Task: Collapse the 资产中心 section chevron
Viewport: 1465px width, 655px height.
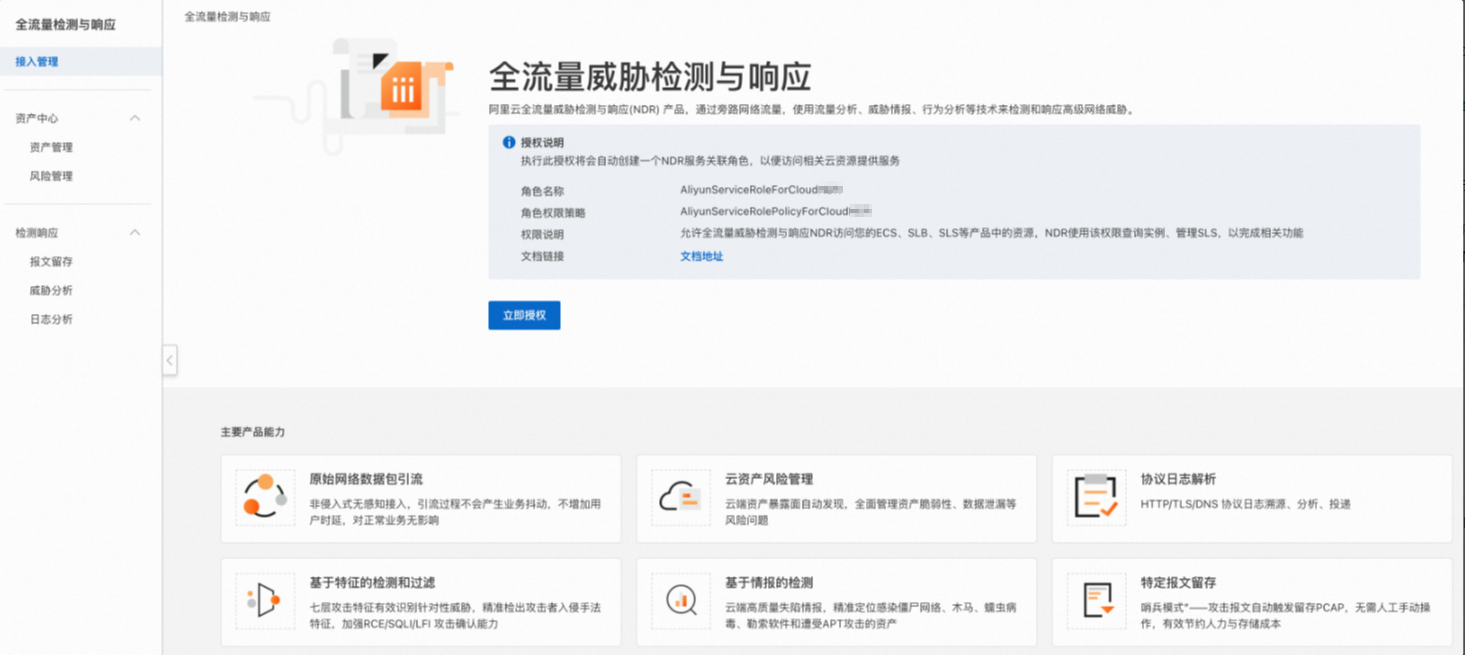Action: 135,118
